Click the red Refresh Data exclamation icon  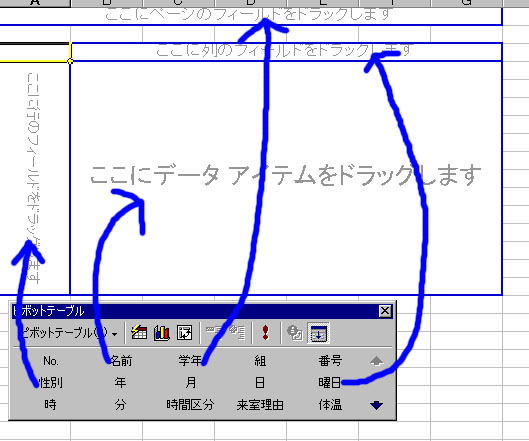(266, 333)
